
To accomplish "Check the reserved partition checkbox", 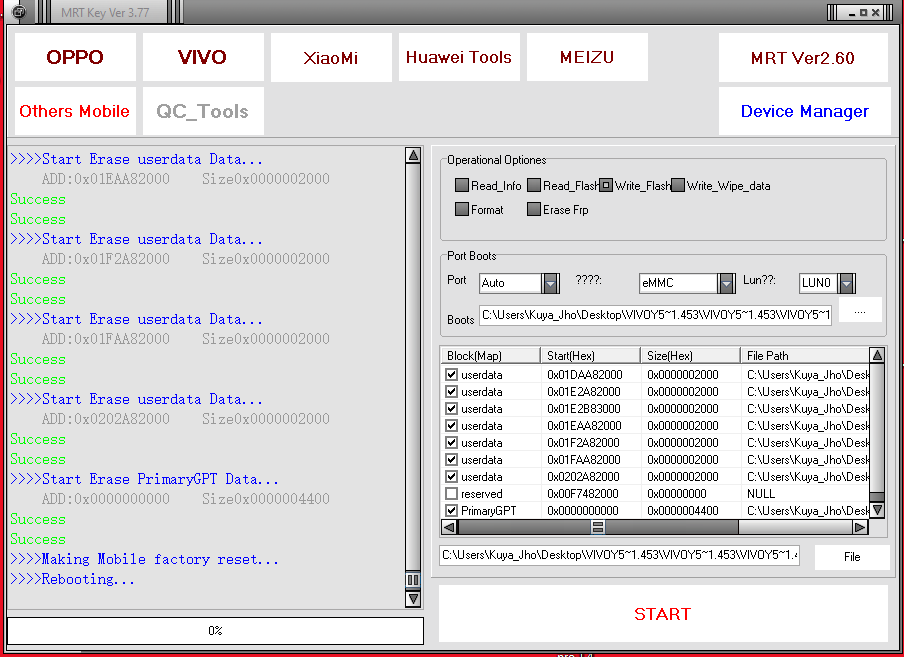I will (x=451, y=494).
